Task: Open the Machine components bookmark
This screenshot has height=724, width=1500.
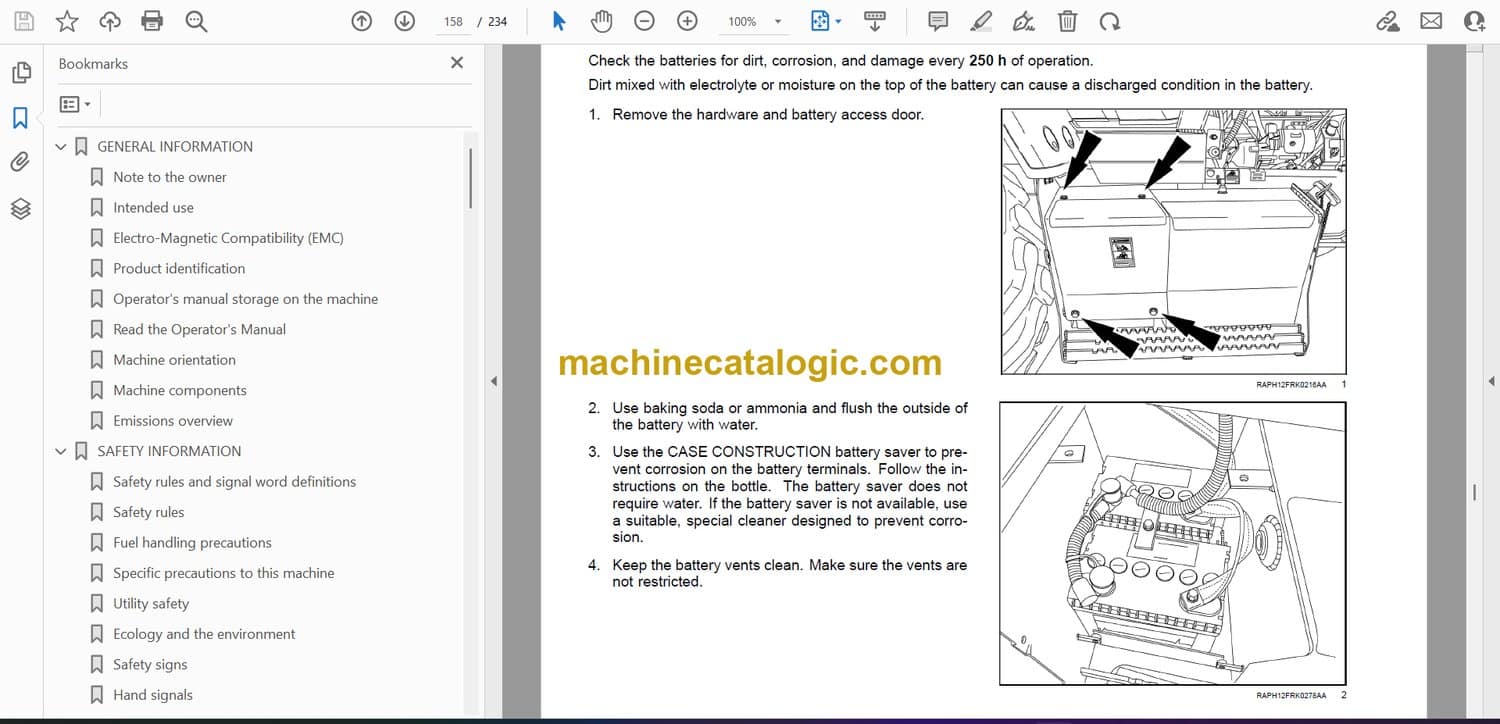Action: click(x=179, y=390)
